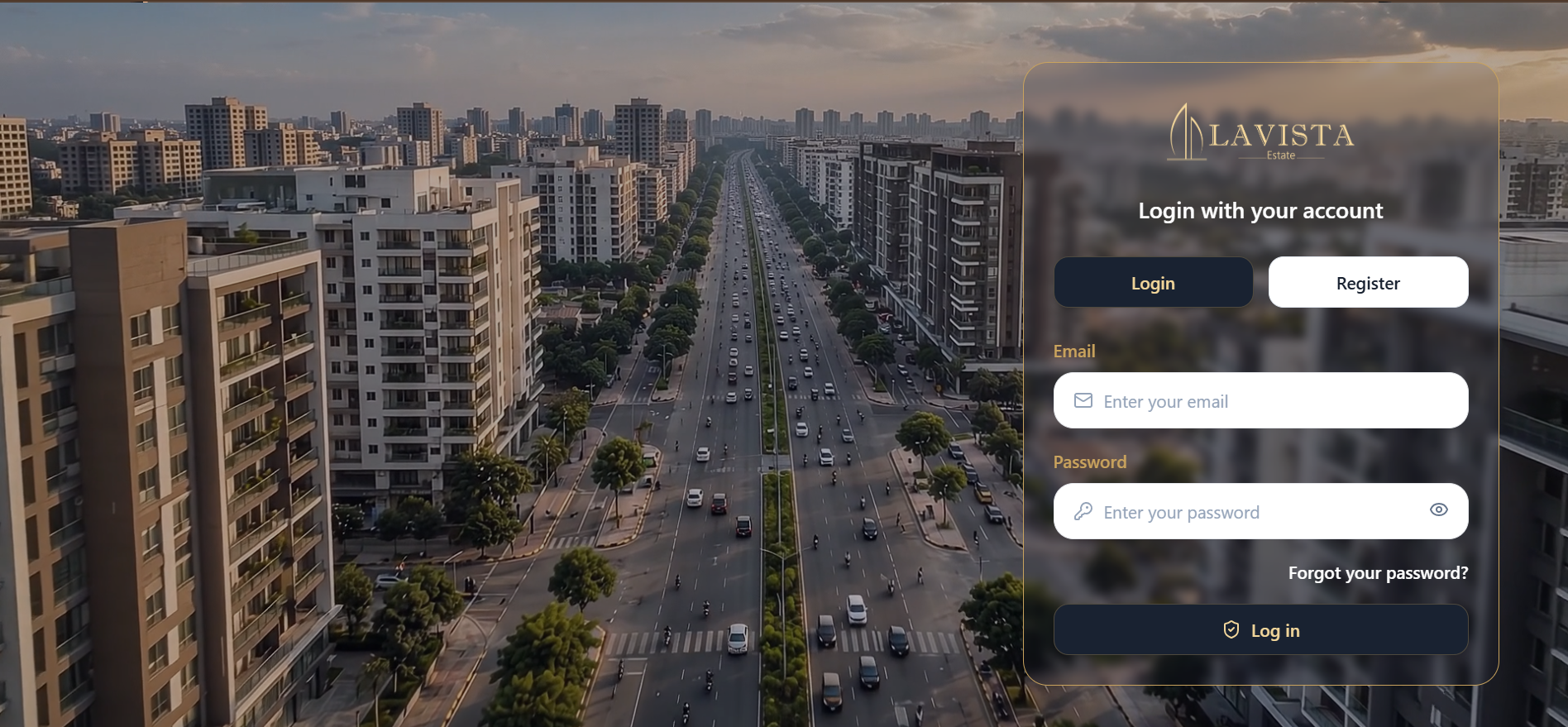The height and width of the screenshot is (727, 1568).
Task: Click the Password field label
Action: tap(1090, 462)
